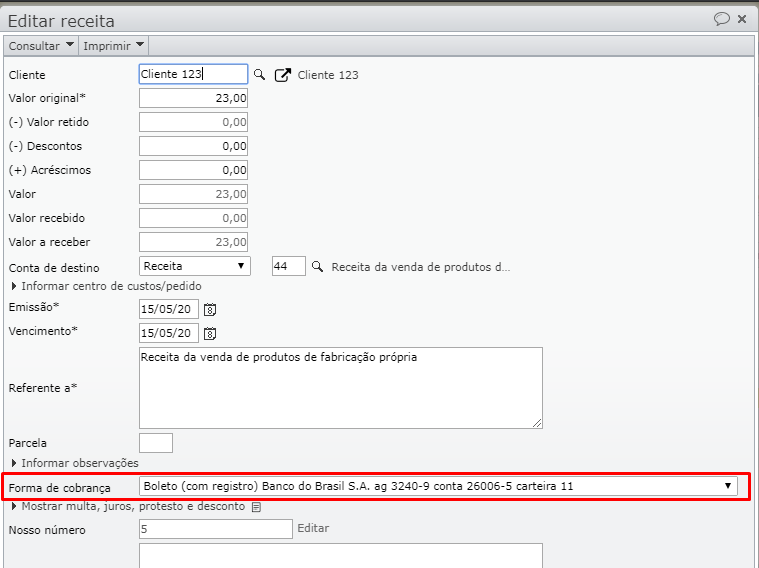Open the calendar picker for Vencimento
Screen dimensions: 759x568
(x=210, y=333)
